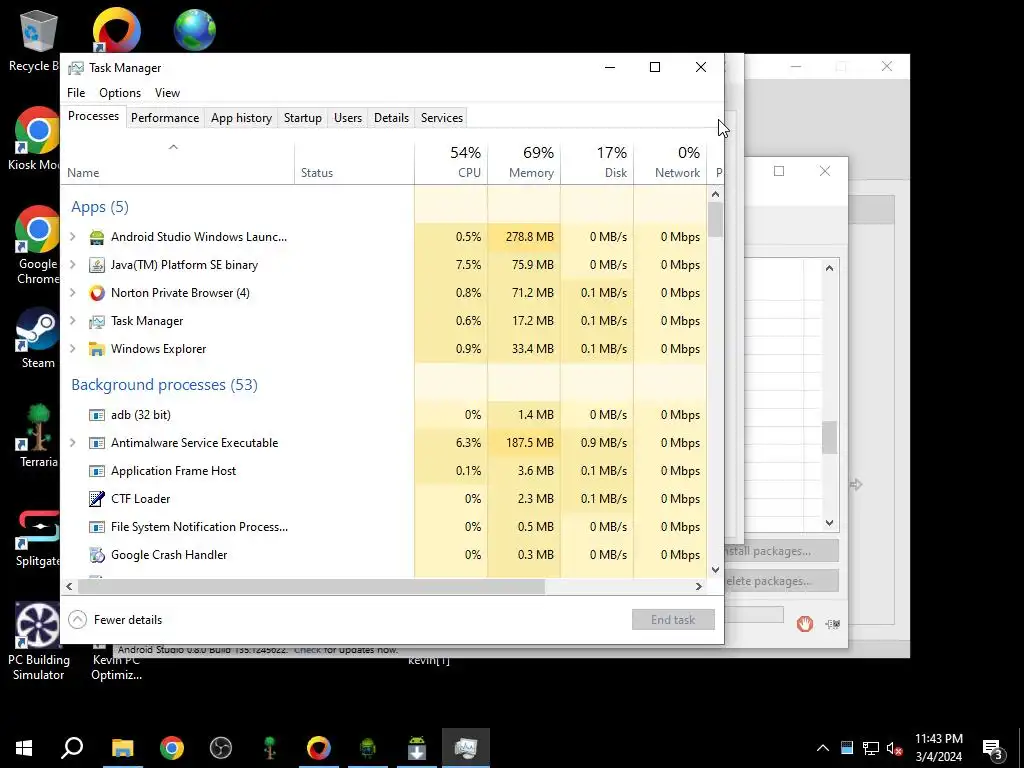Screen dimensions: 1024x768
Task: Click the End task button
Action: point(673,620)
